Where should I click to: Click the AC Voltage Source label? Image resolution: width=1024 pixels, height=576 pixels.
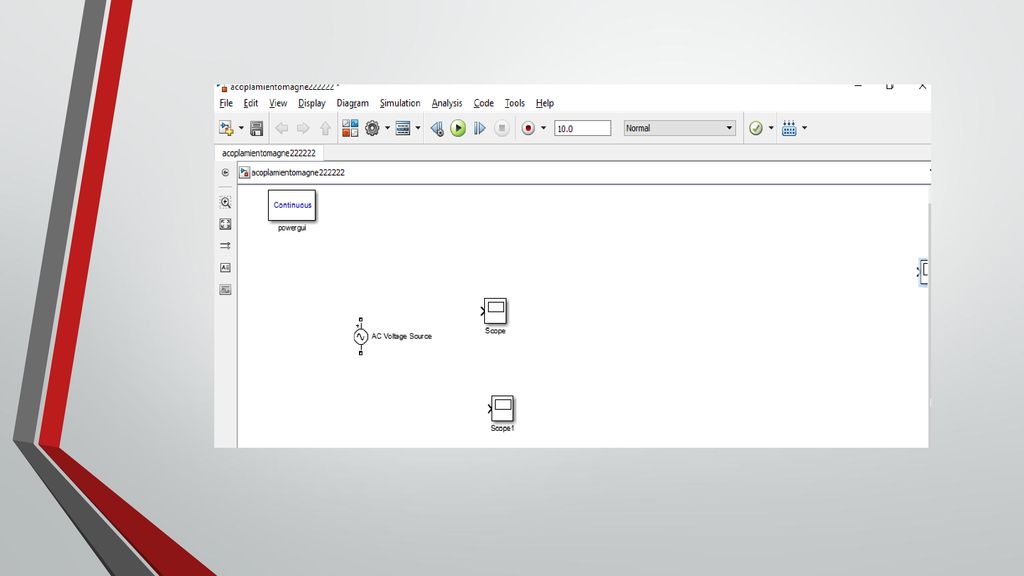(x=402, y=336)
